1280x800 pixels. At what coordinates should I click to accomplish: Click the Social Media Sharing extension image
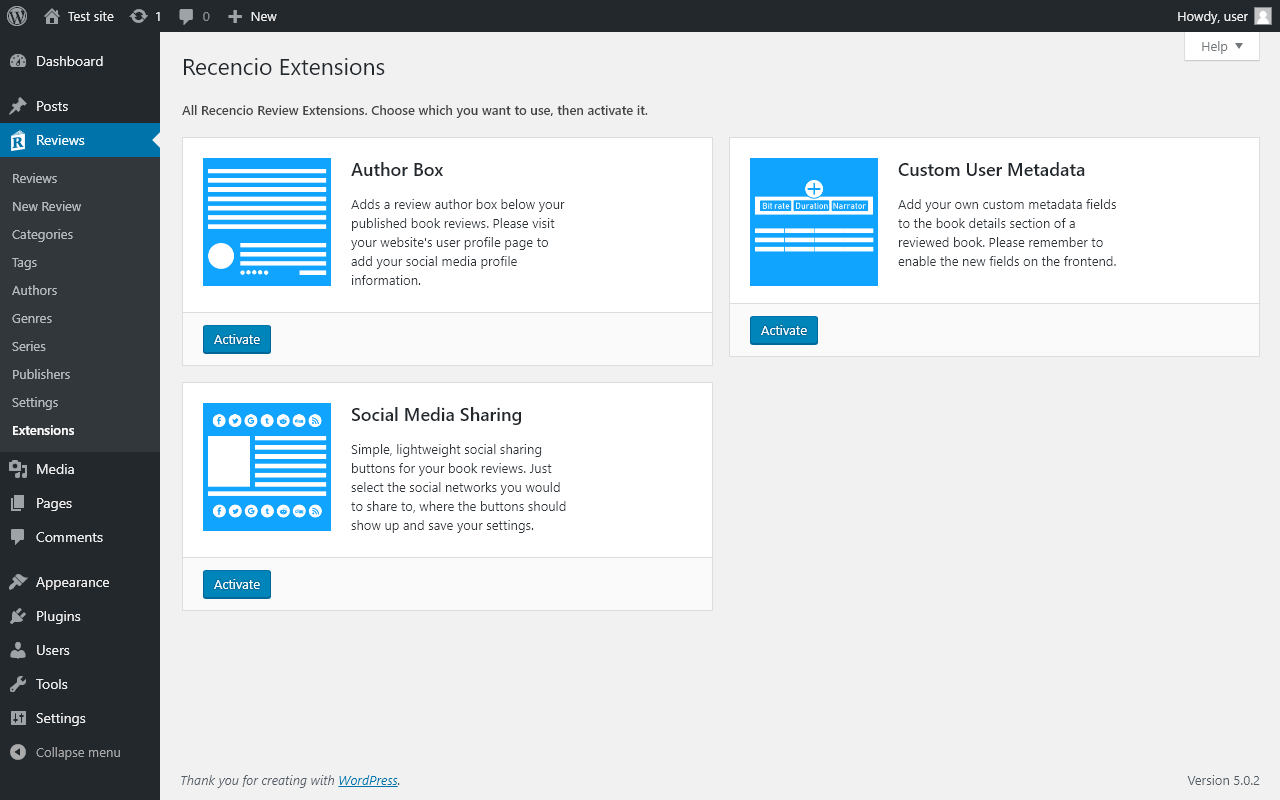pos(267,467)
